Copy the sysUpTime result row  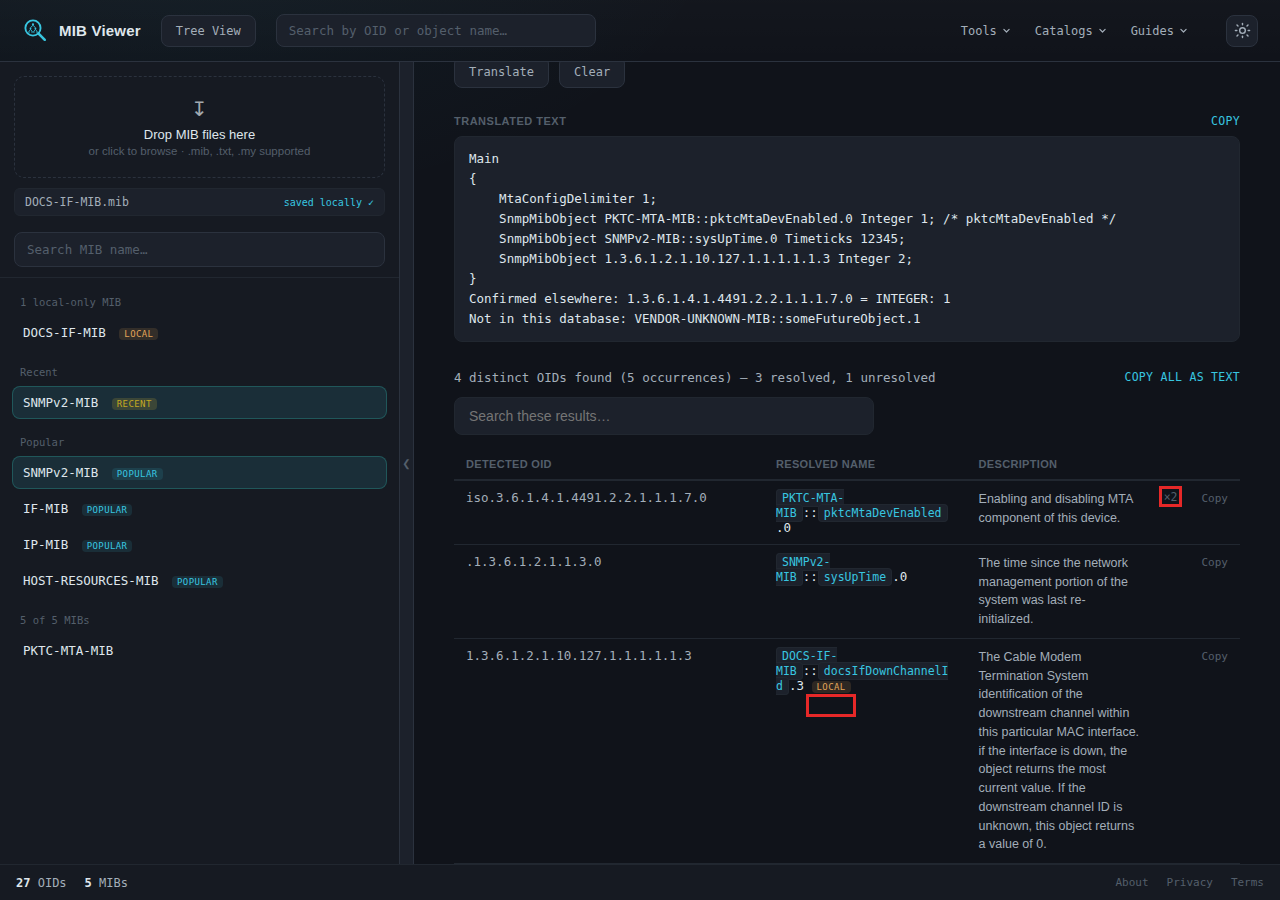pyautogui.click(x=1214, y=563)
